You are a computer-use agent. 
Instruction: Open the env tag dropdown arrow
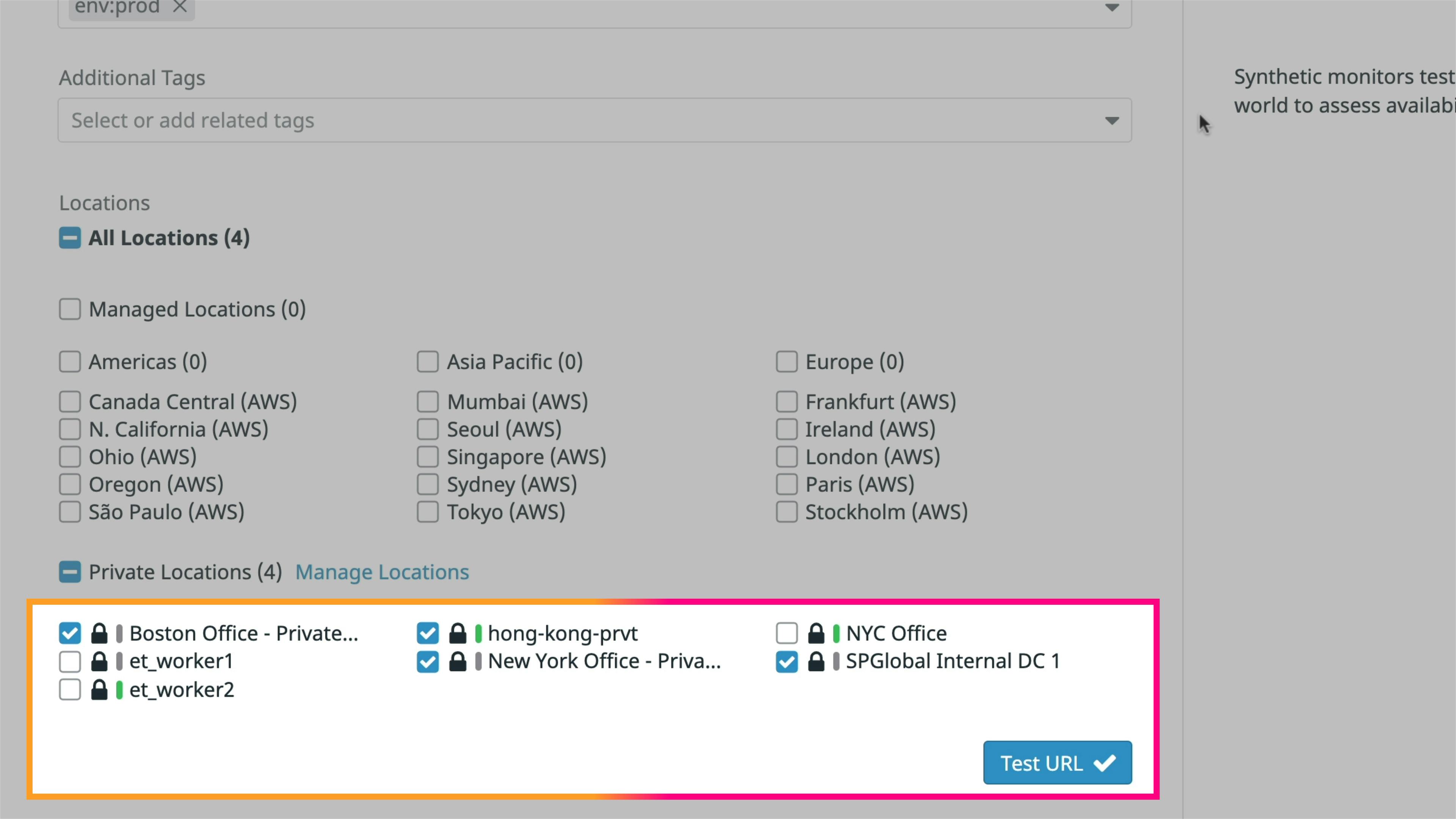(1112, 7)
